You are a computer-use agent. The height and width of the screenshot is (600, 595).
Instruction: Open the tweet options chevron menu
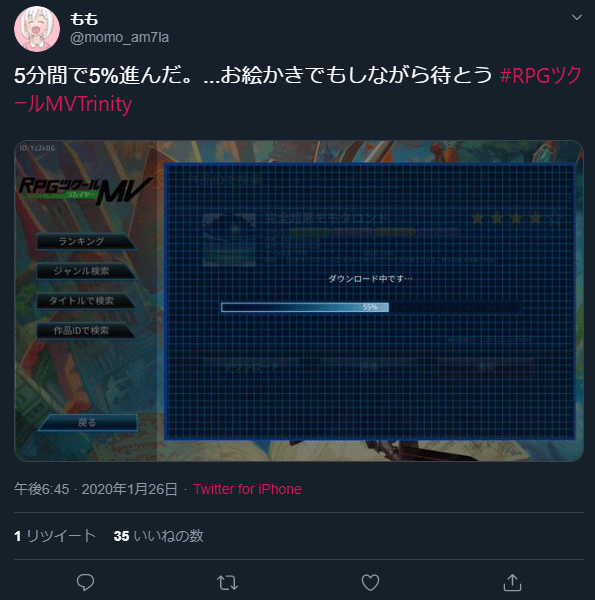tap(577, 17)
